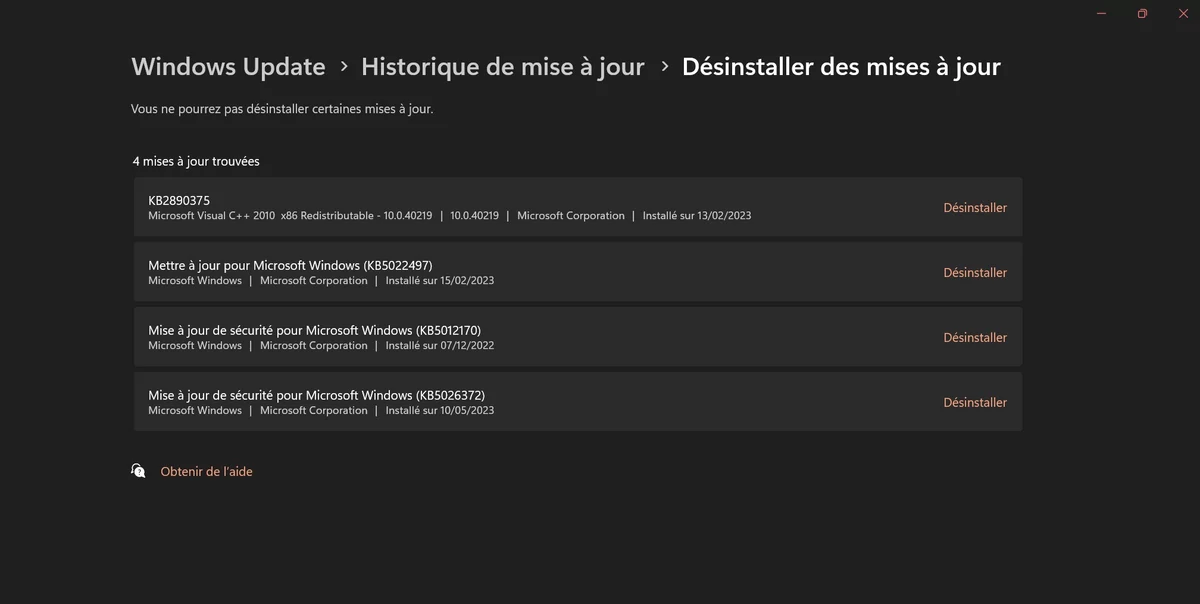Select the KB2890375 title text

click(x=179, y=200)
